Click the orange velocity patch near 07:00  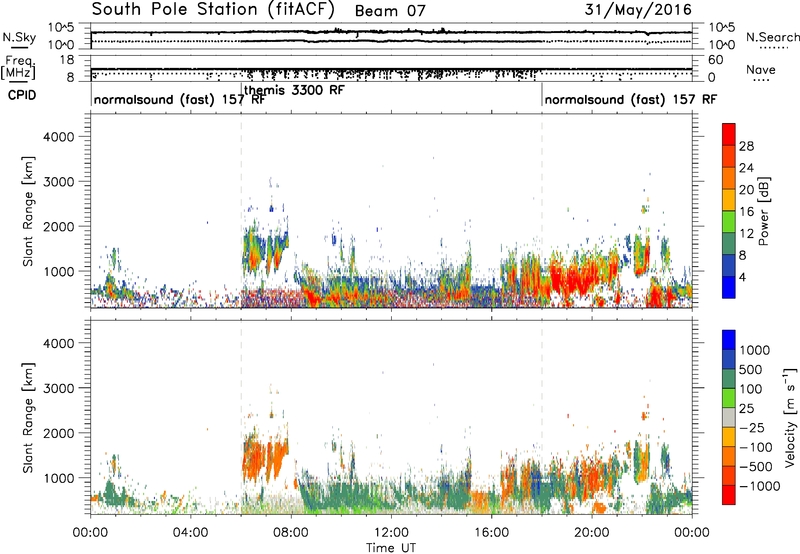[x=266, y=459]
